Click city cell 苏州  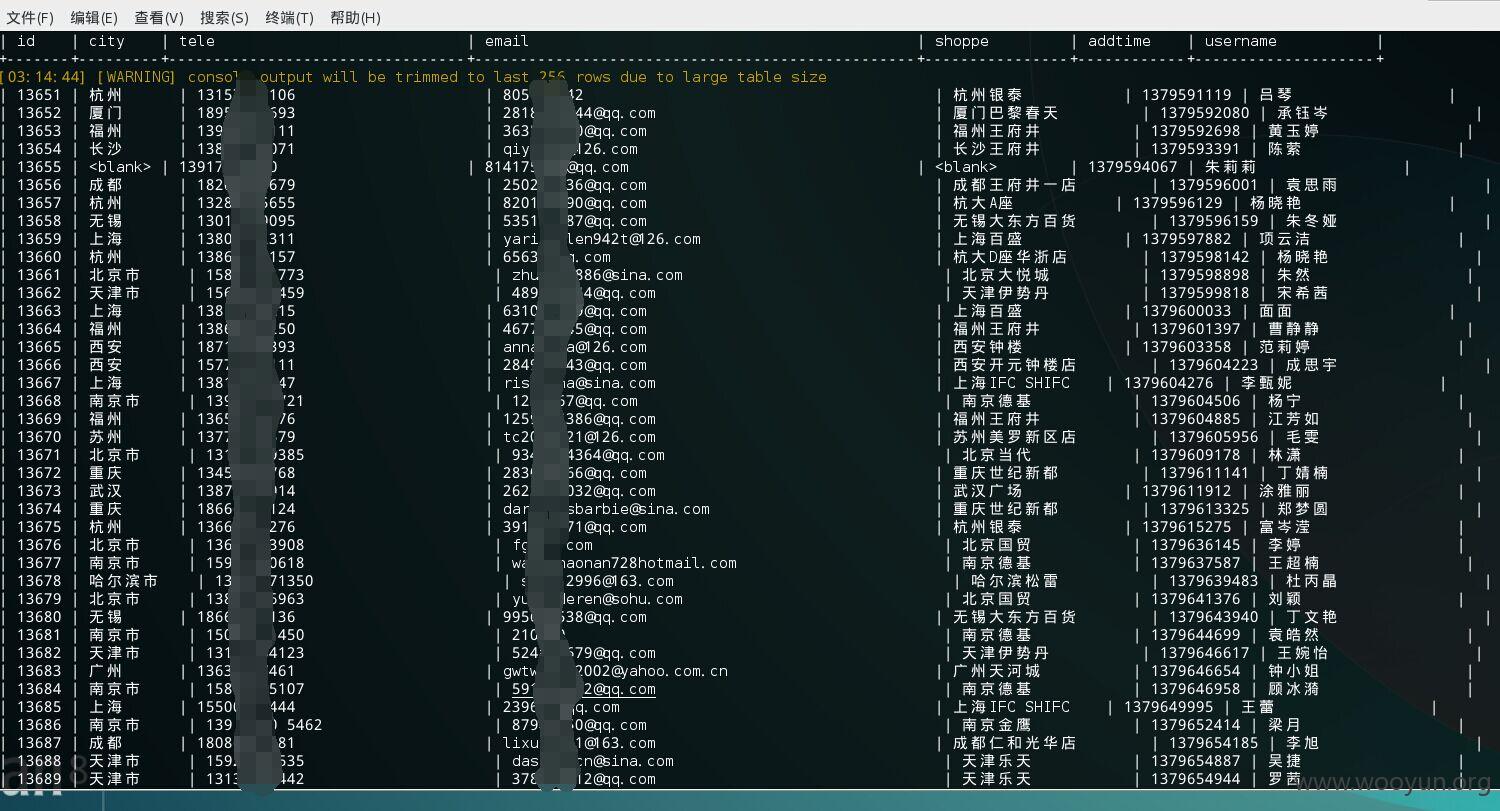[106, 437]
